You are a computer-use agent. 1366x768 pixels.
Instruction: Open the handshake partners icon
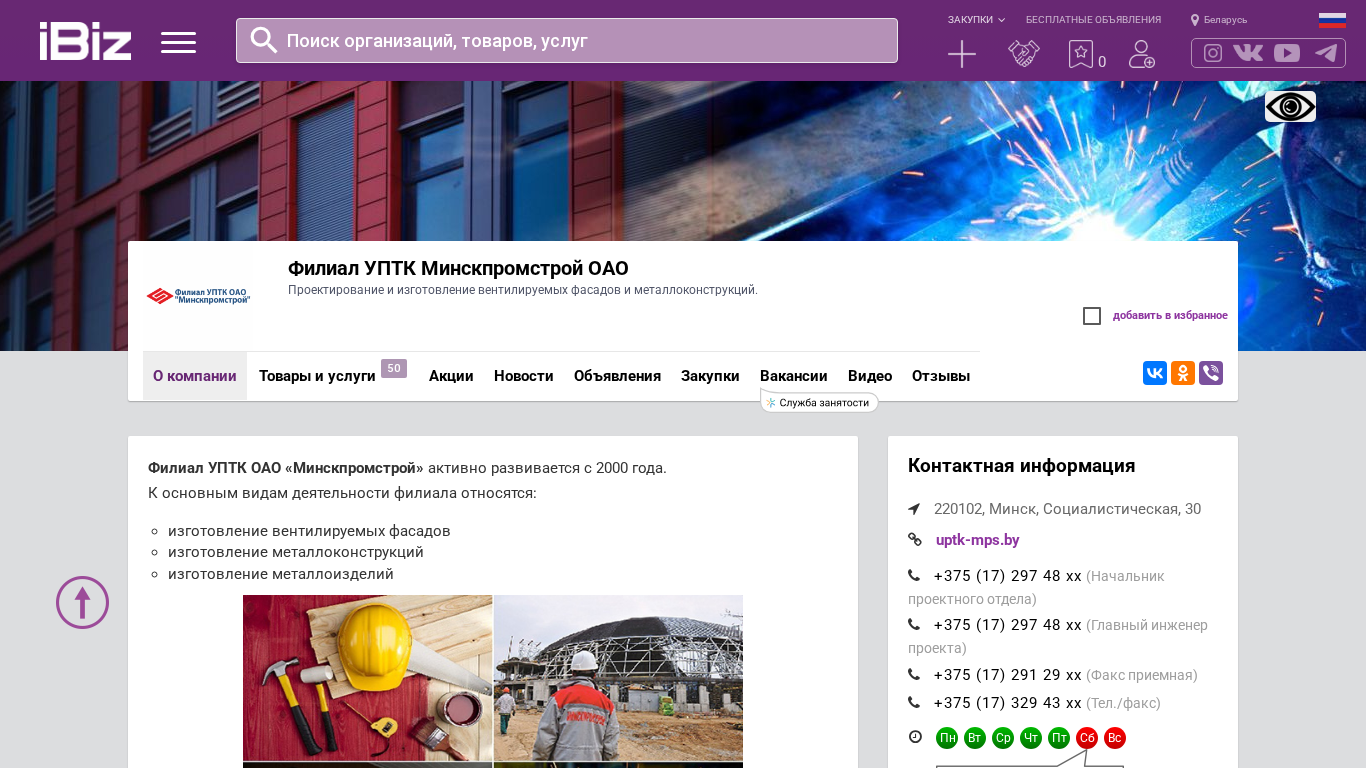click(x=1024, y=54)
